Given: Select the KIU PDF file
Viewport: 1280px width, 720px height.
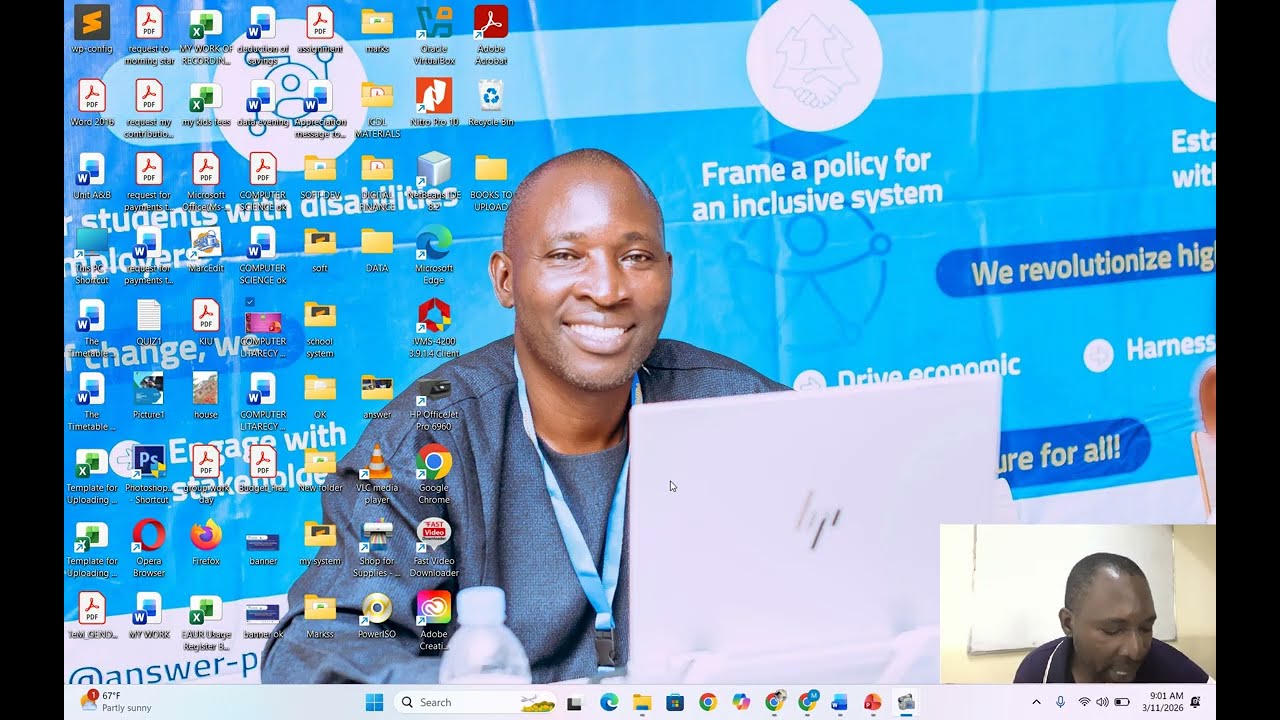Looking at the screenshot, I should [206, 322].
